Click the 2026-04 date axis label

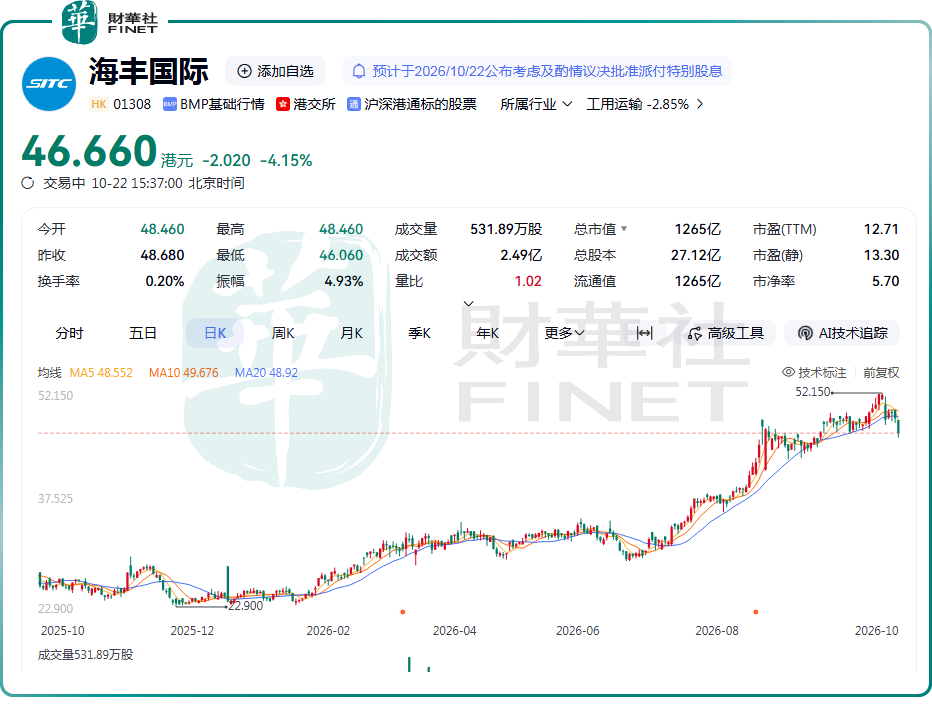point(455,630)
